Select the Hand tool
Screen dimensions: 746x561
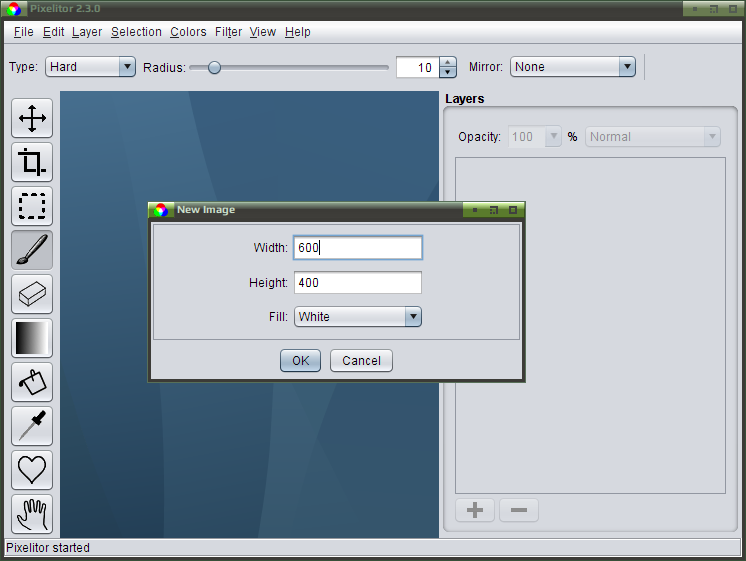32,514
